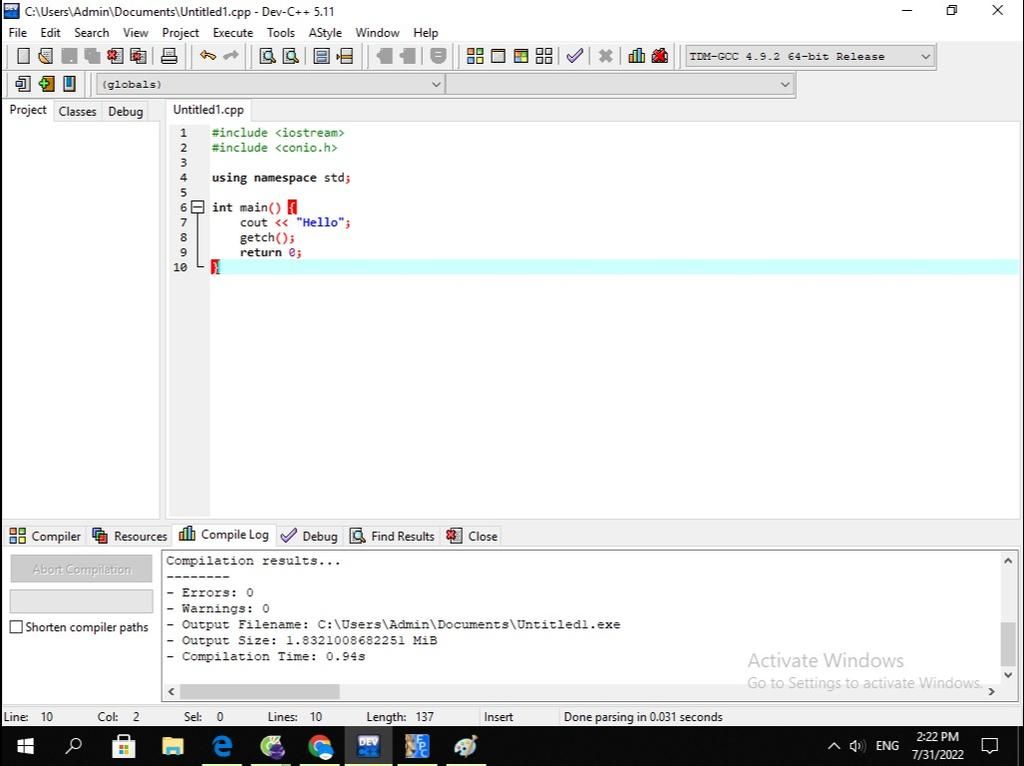
Task: Open the Help menu
Action: [x=426, y=33]
